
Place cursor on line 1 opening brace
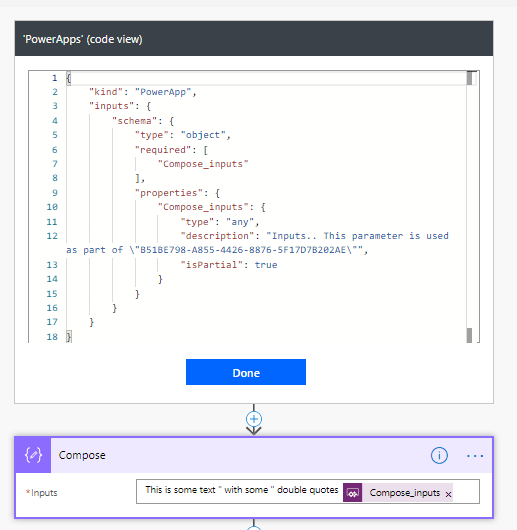(69, 78)
